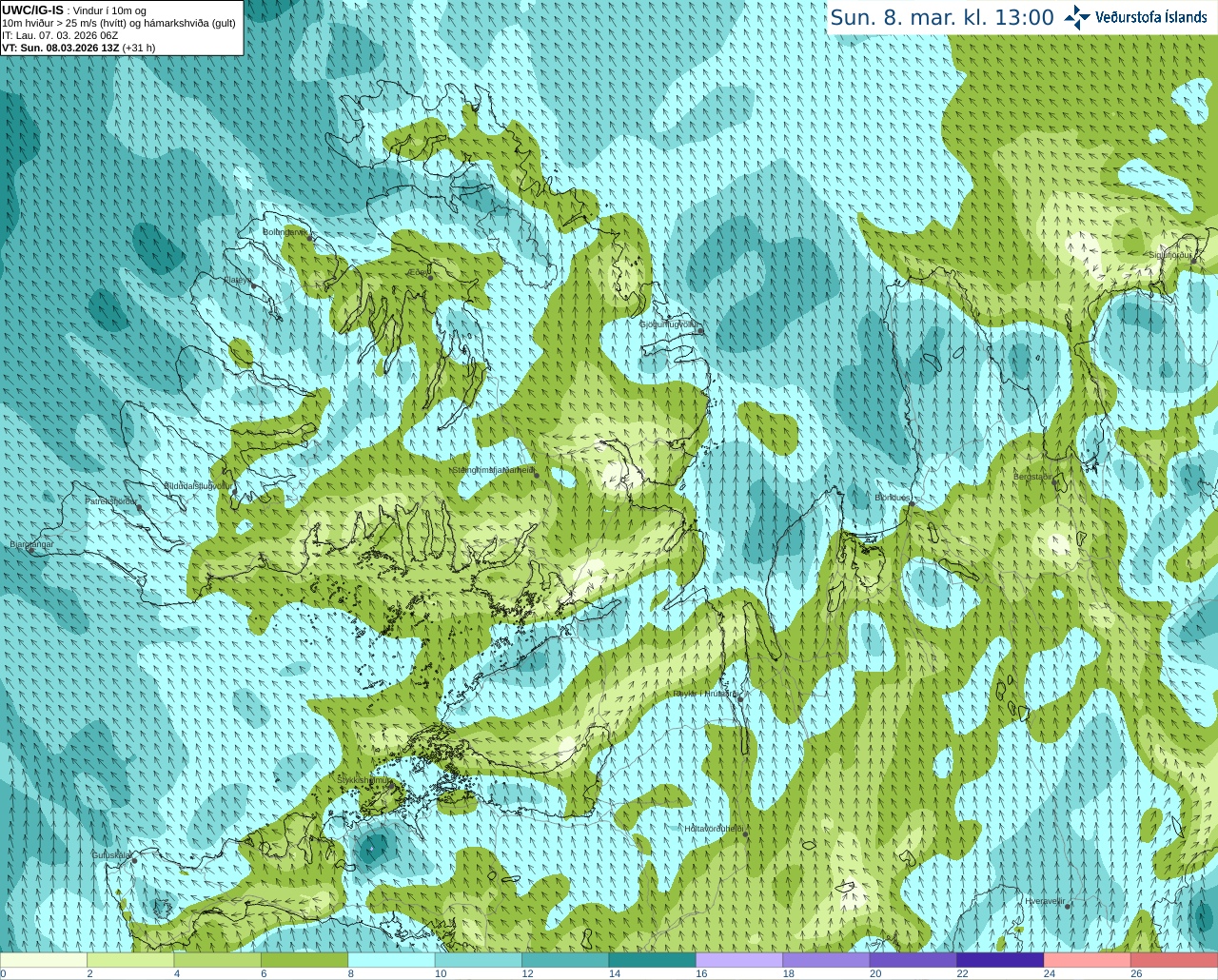Click the forecast time 'Sun. 8. mar. kl. 13:00'
Image resolution: width=1218 pixels, height=980 pixels.
point(942,17)
